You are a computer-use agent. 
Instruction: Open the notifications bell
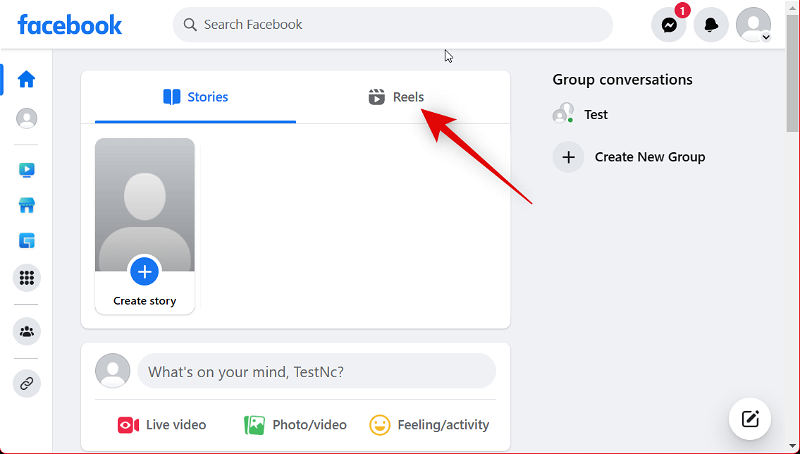coord(711,25)
